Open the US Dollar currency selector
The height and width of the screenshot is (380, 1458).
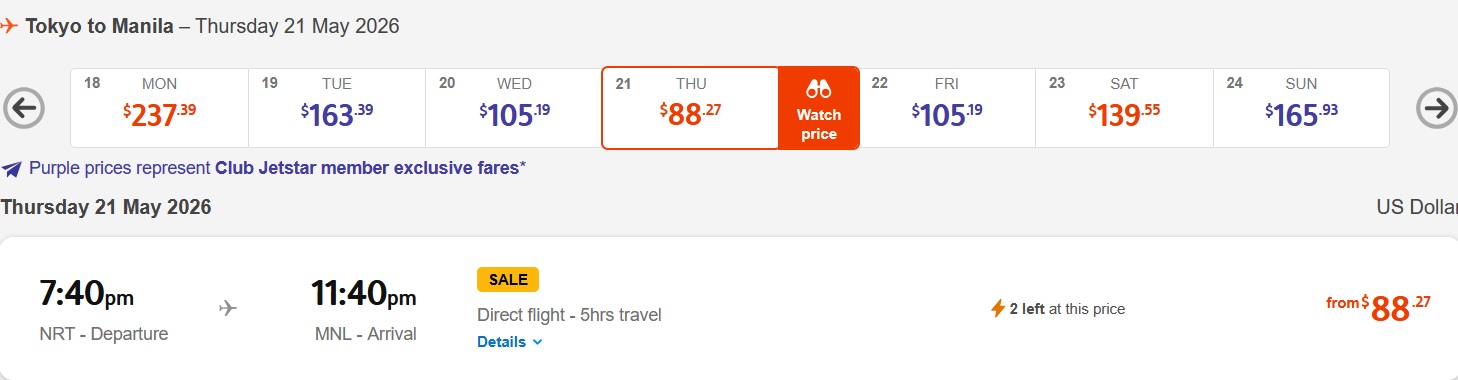point(1417,207)
